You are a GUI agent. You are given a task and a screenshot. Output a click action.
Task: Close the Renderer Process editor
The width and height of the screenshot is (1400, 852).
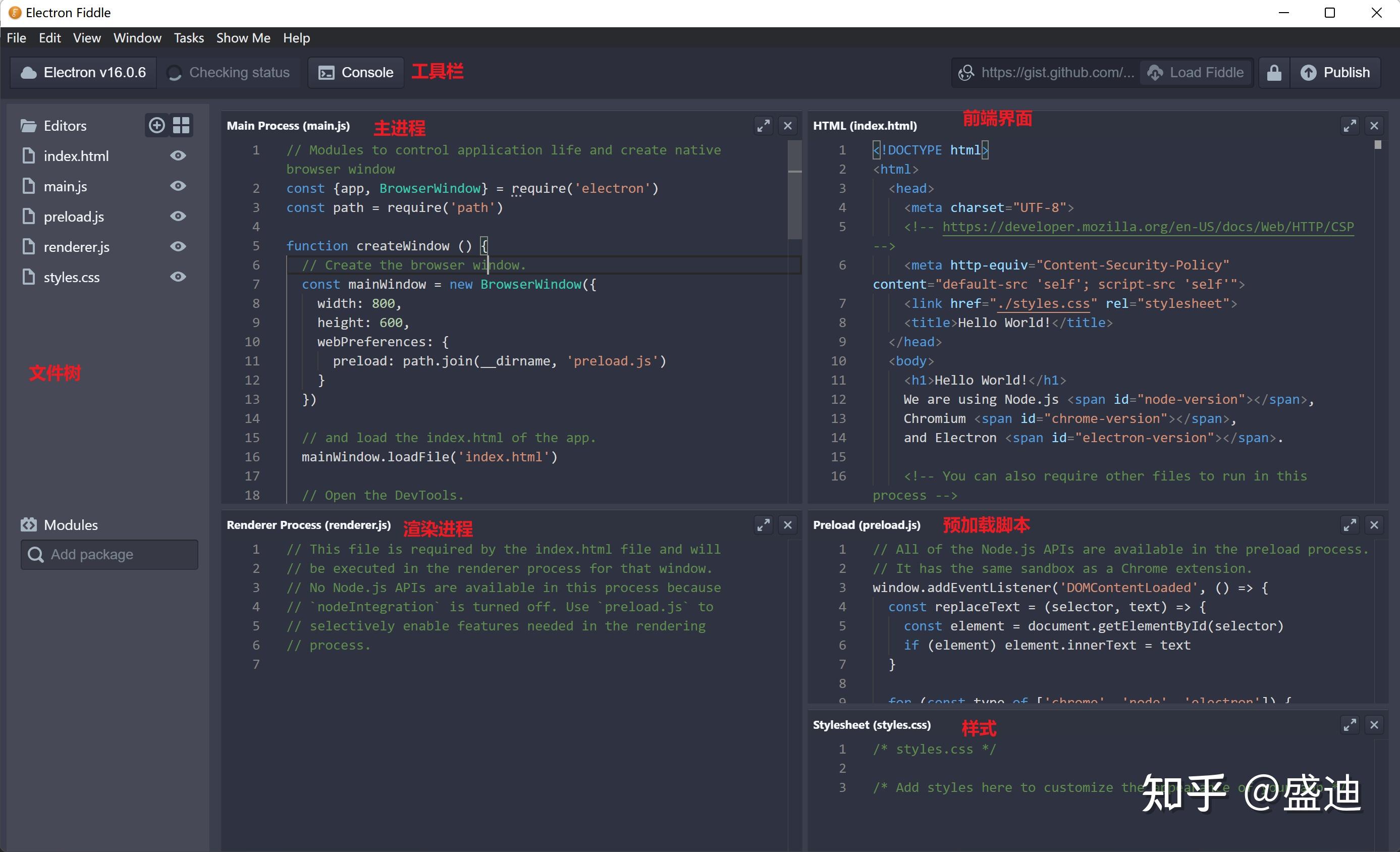pyautogui.click(x=787, y=524)
